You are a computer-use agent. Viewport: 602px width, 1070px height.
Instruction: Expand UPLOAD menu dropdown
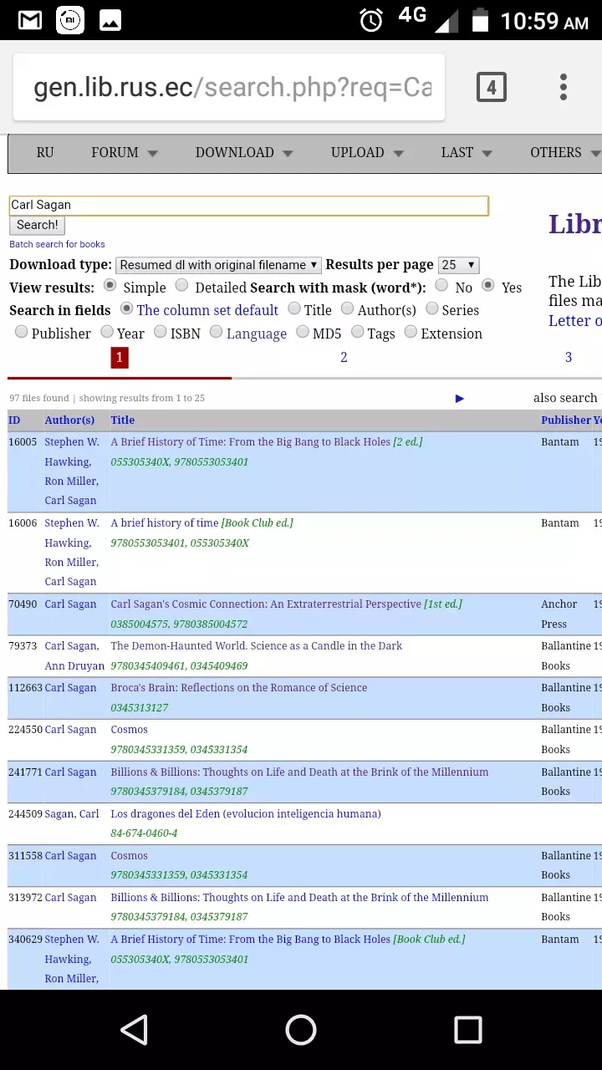point(367,152)
